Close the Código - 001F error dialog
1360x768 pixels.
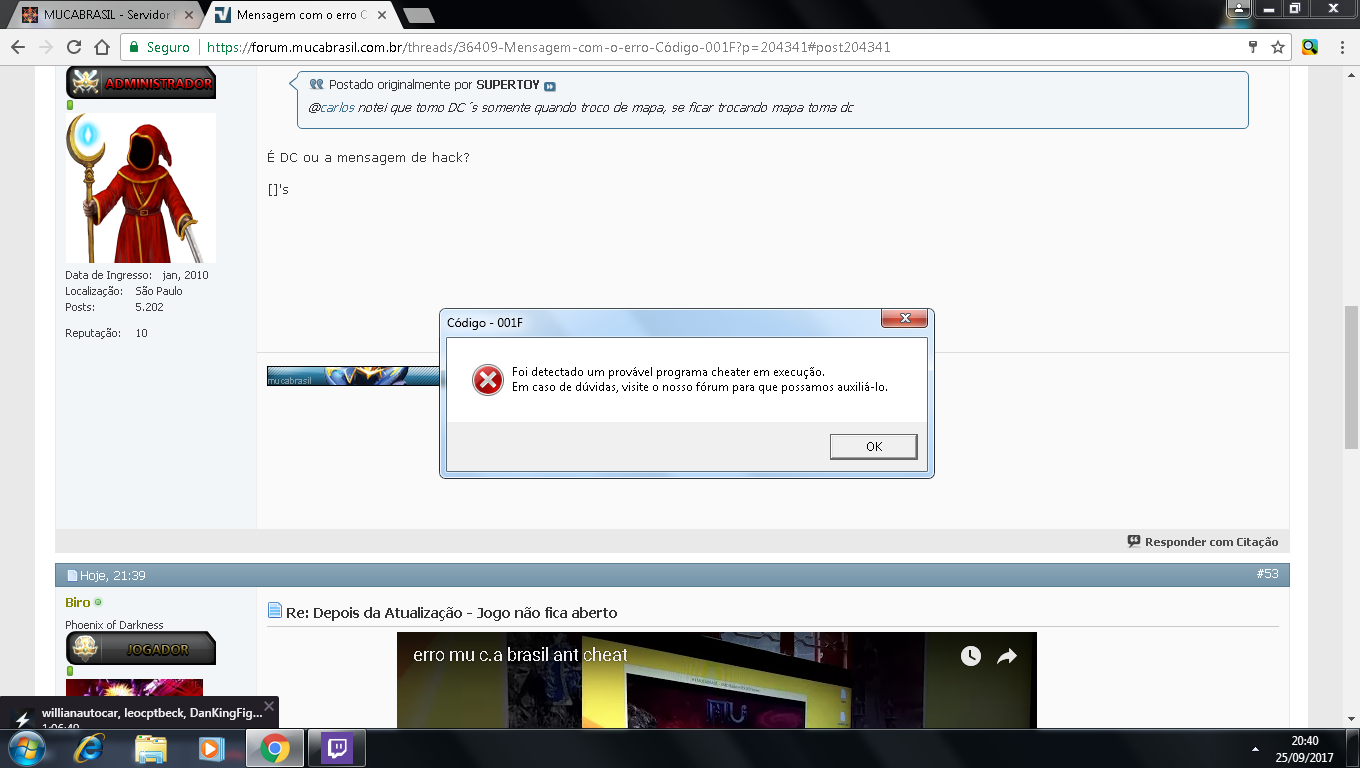point(905,318)
